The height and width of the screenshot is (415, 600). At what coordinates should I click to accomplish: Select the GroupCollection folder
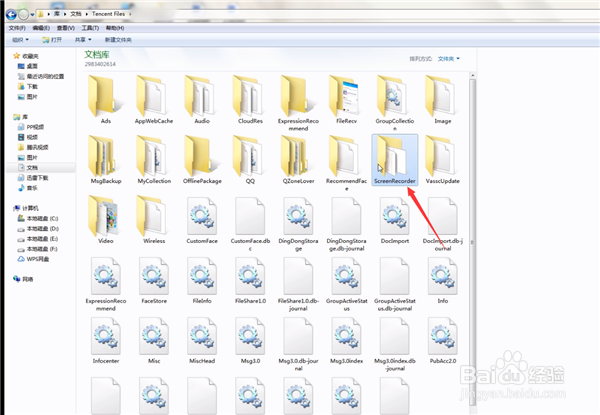coord(395,103)
